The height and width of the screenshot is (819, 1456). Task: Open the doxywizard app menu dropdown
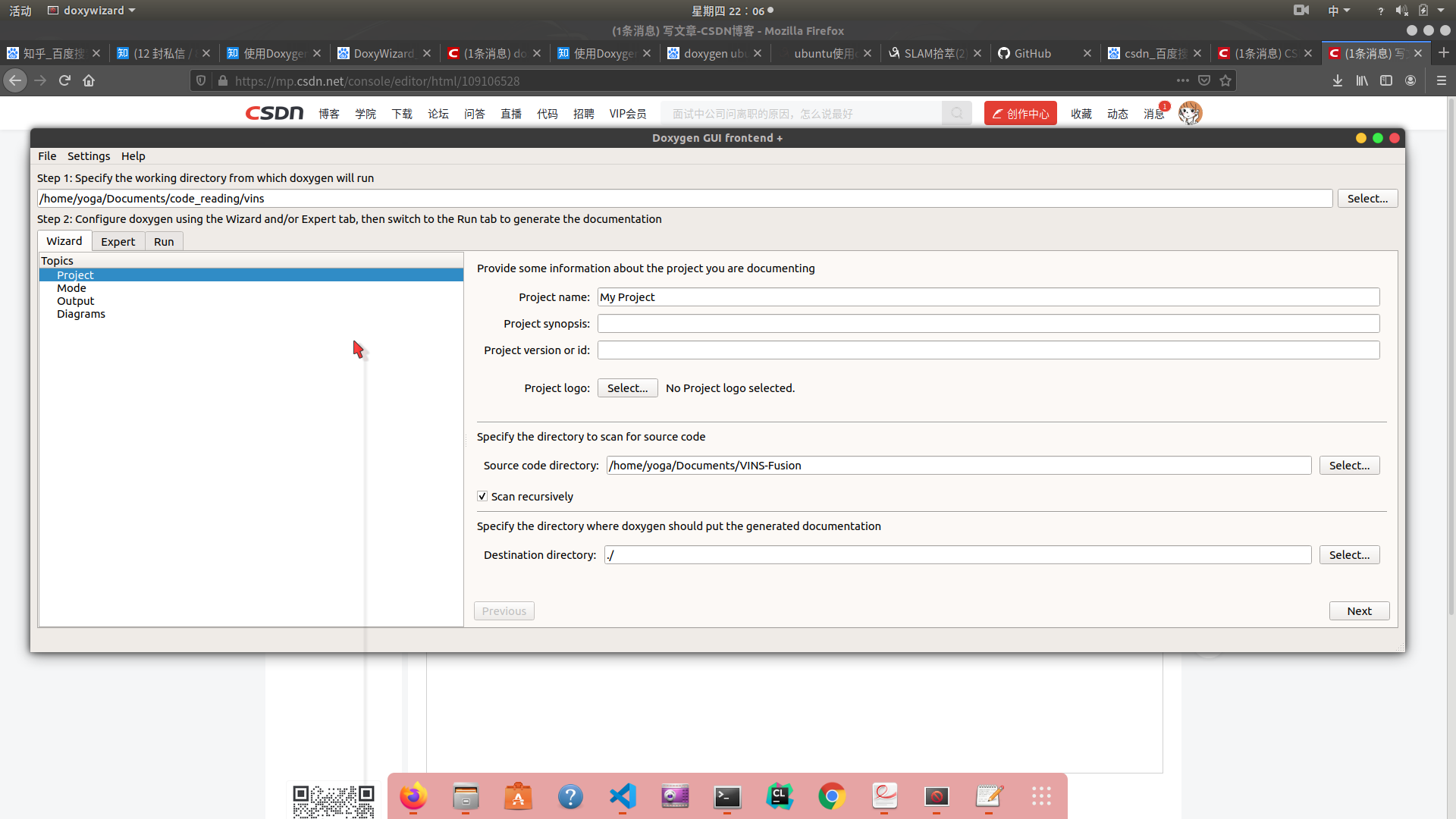(x=93, y=11)
